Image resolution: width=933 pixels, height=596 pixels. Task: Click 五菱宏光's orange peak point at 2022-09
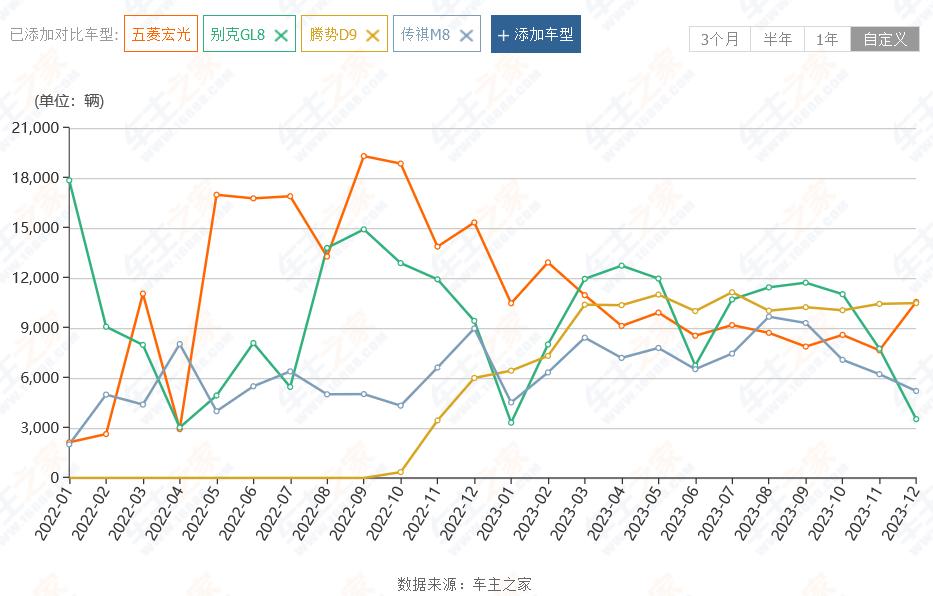pos(364,156)
